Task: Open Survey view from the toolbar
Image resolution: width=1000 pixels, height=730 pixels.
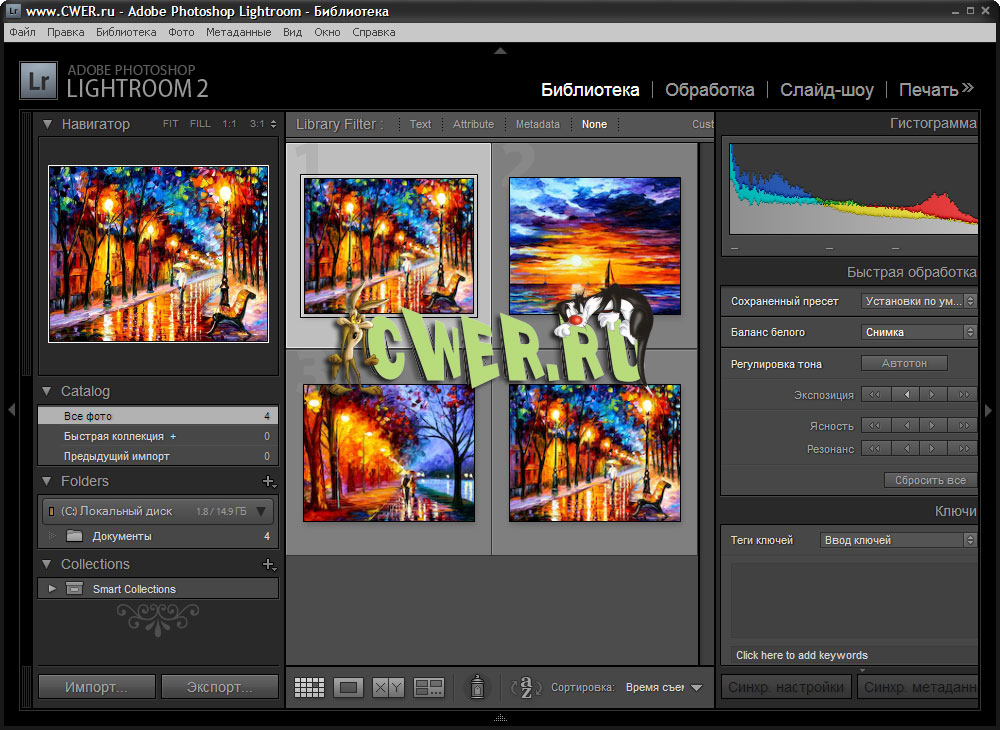Action: pos(429,687)
